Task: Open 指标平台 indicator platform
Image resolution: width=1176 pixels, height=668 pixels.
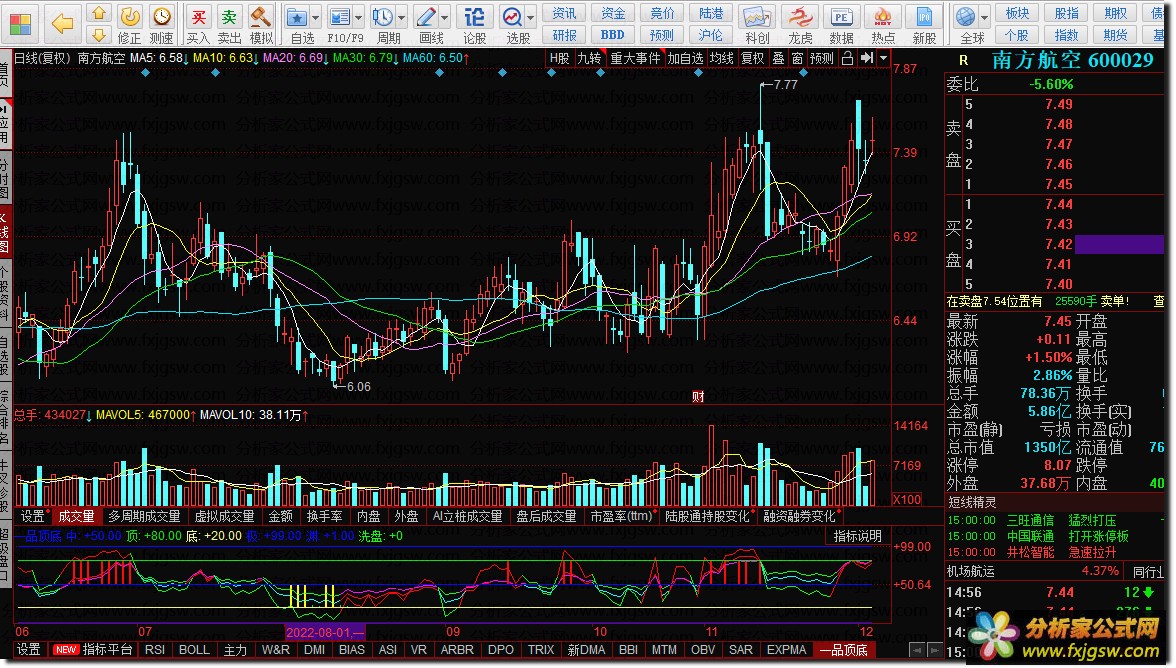Action: click(107, 649)
